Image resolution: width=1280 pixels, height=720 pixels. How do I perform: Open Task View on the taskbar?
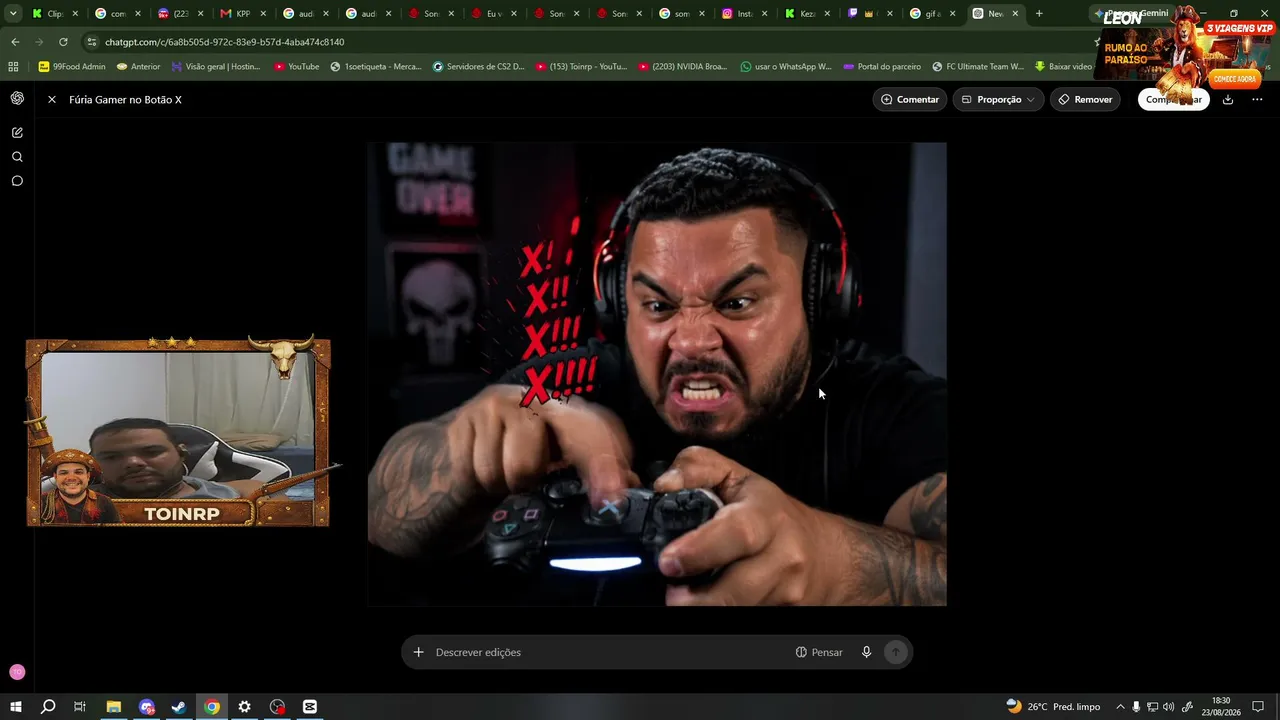(80, 707)
